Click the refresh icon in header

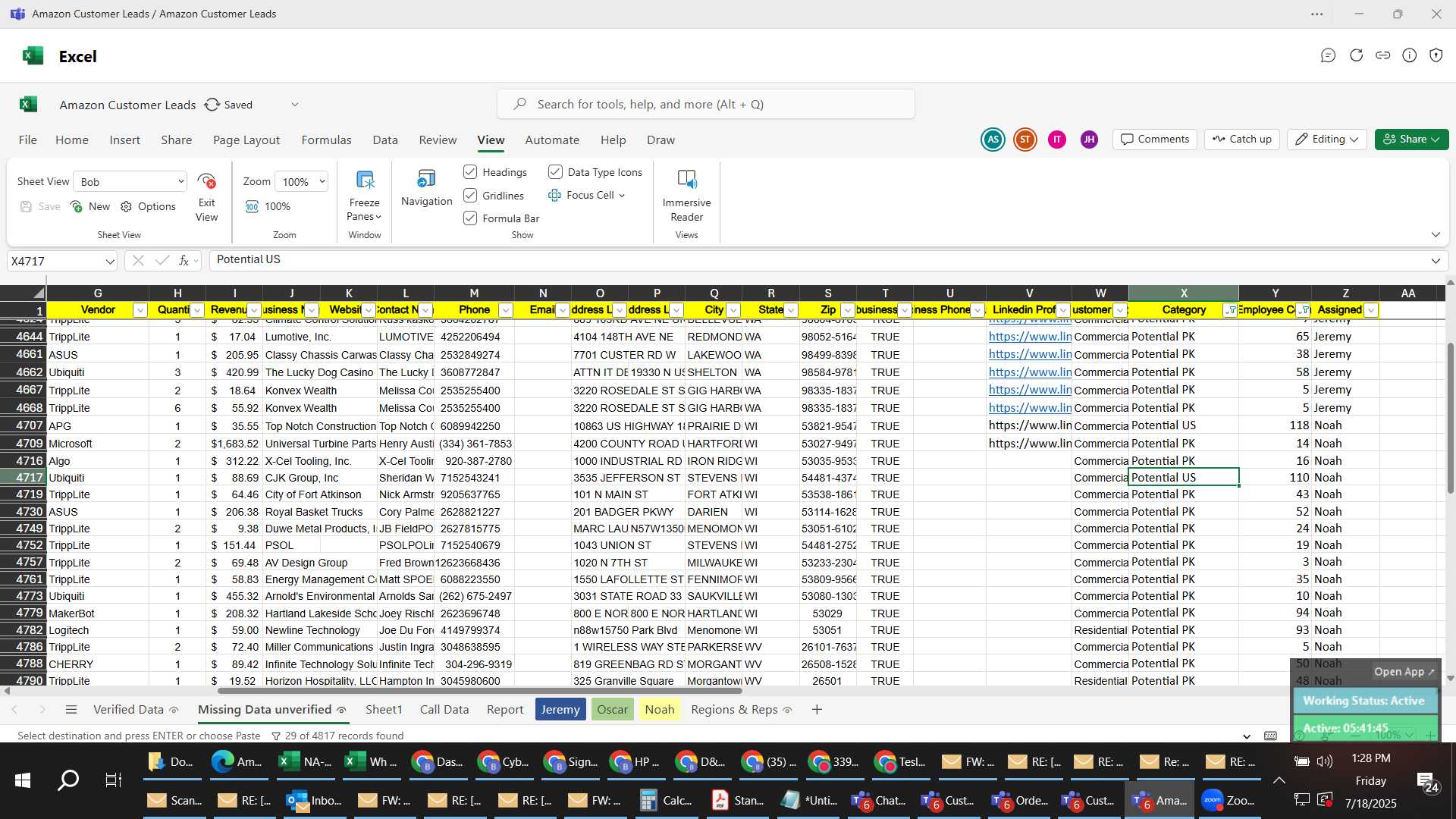click(x=1356, y=55)
